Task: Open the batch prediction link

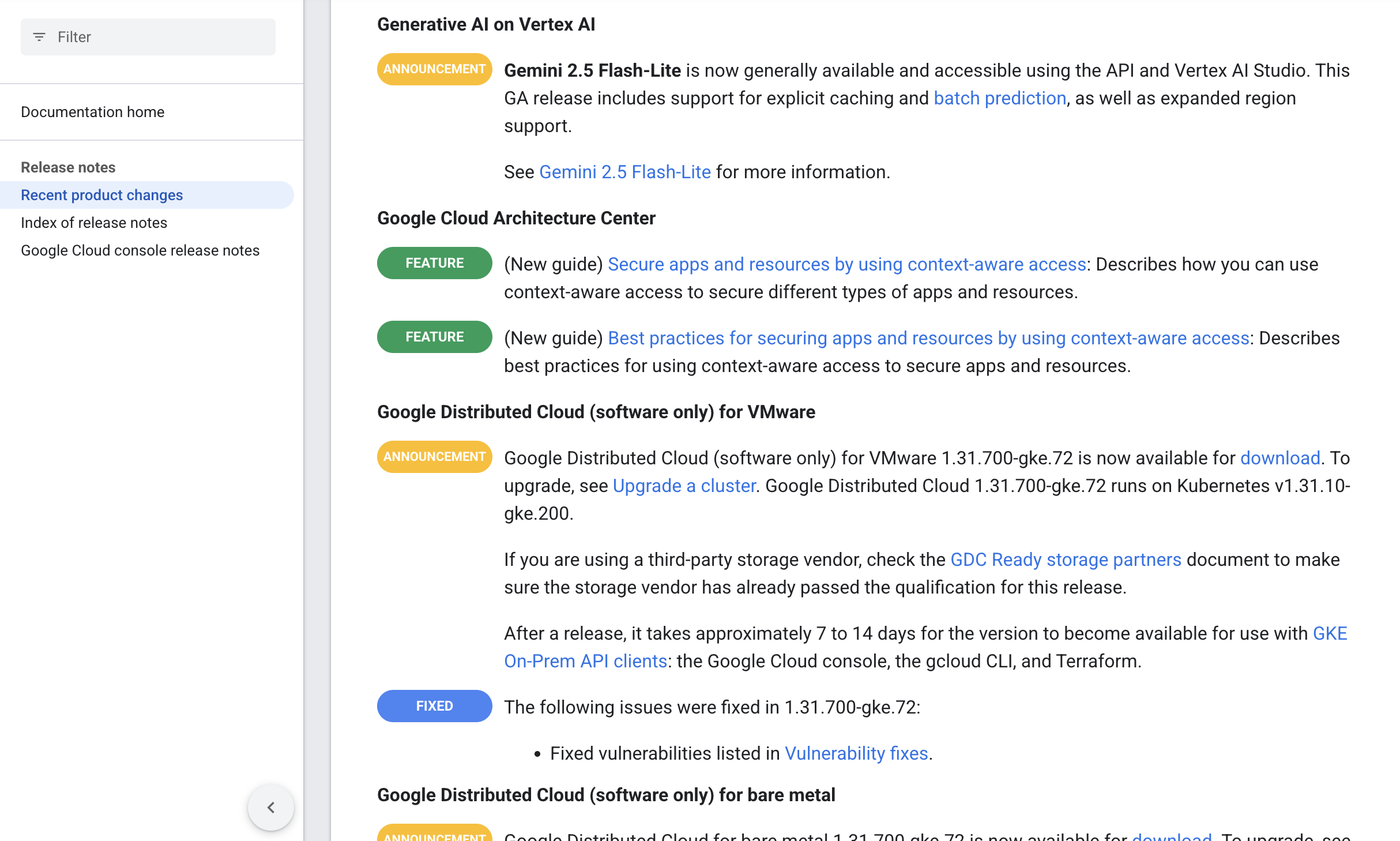Action: click(1000, 97)
